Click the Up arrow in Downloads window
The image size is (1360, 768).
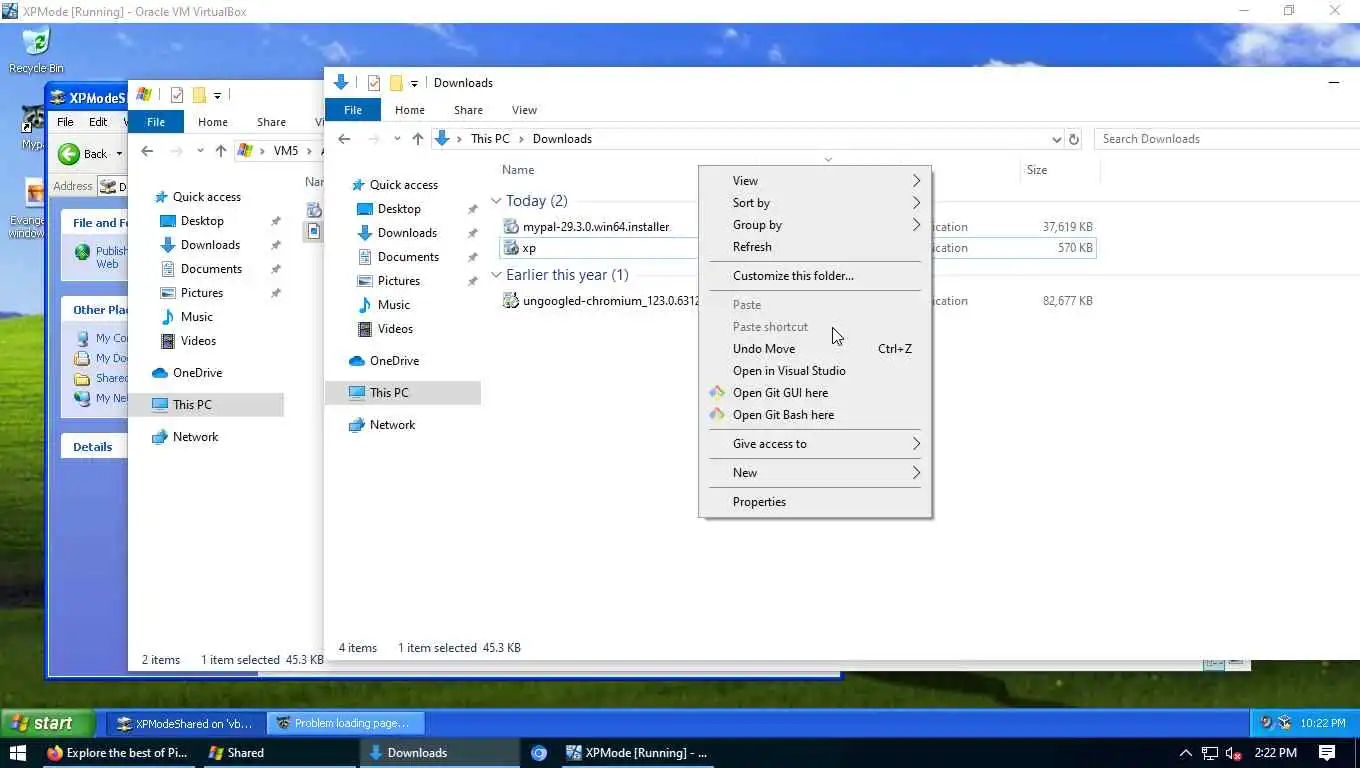click(x=418, y=139)
